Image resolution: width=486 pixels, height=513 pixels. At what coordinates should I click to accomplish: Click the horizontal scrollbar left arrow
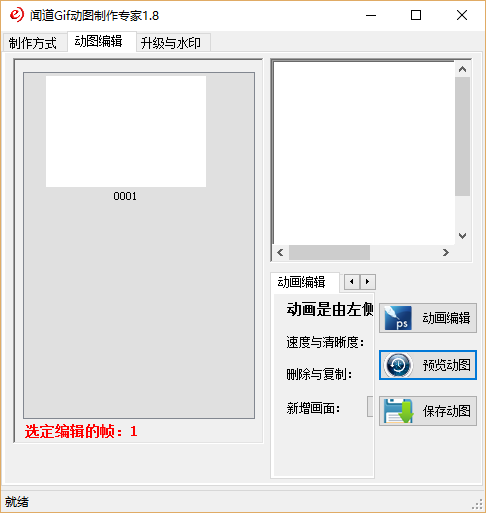(280, 253)
